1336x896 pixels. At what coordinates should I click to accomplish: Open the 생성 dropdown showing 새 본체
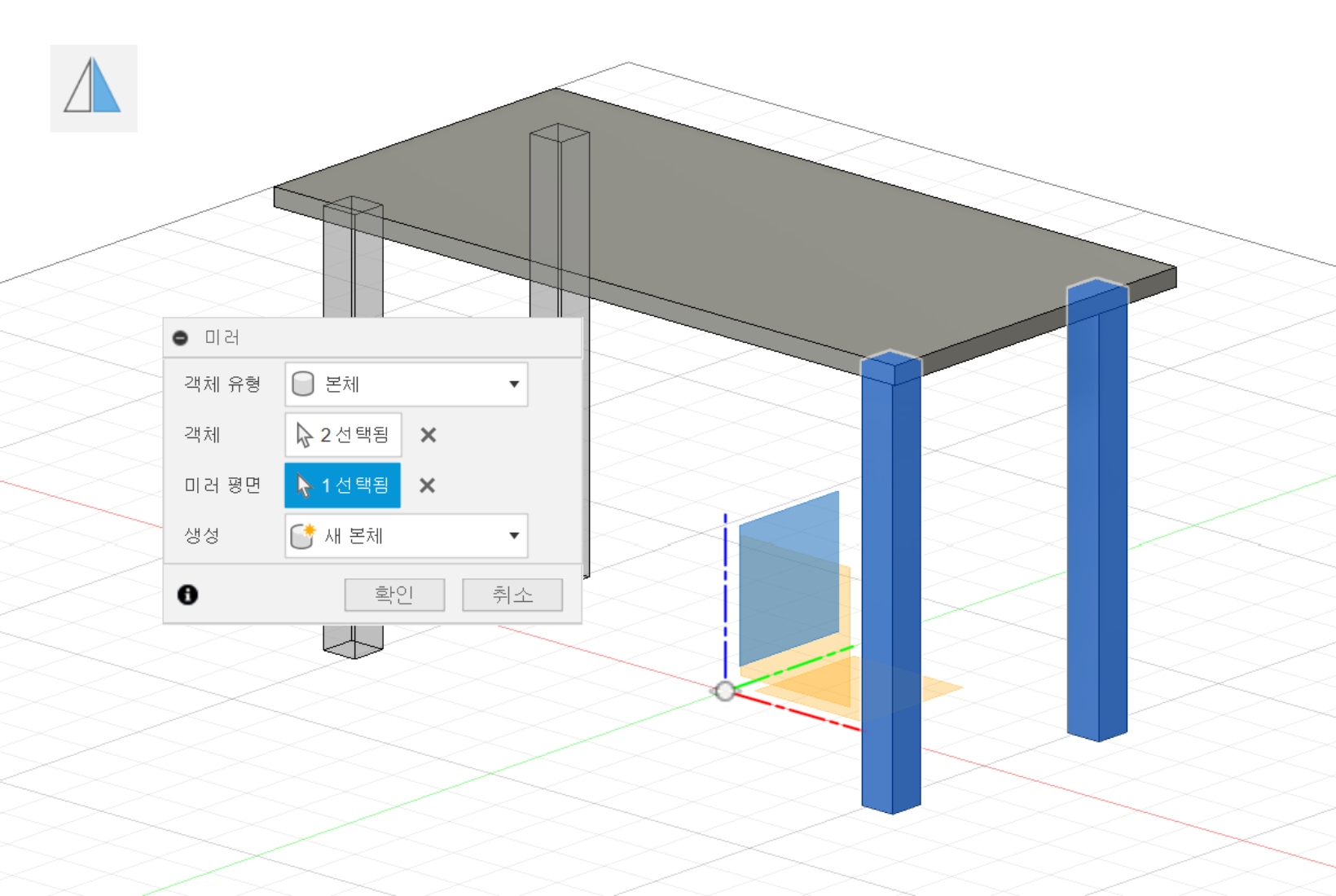tap(407, 536)
